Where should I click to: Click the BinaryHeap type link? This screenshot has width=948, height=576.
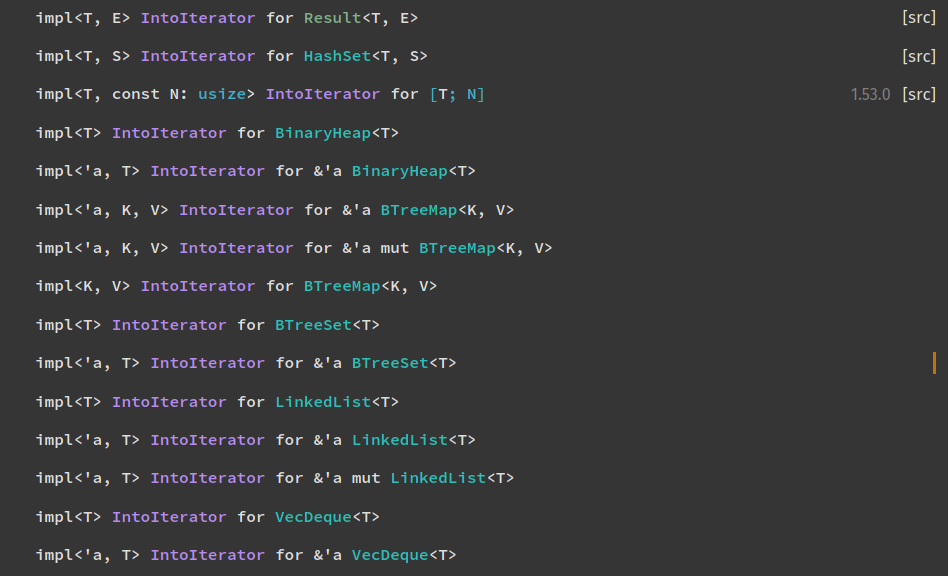[x=323, y=132]
